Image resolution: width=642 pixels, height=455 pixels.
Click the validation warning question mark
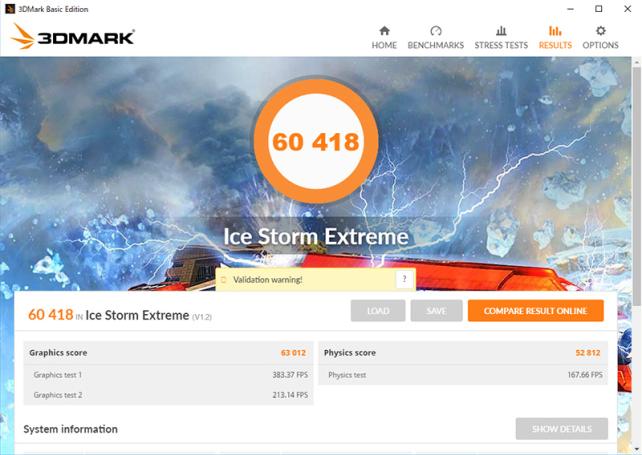(x=404, y=279)
